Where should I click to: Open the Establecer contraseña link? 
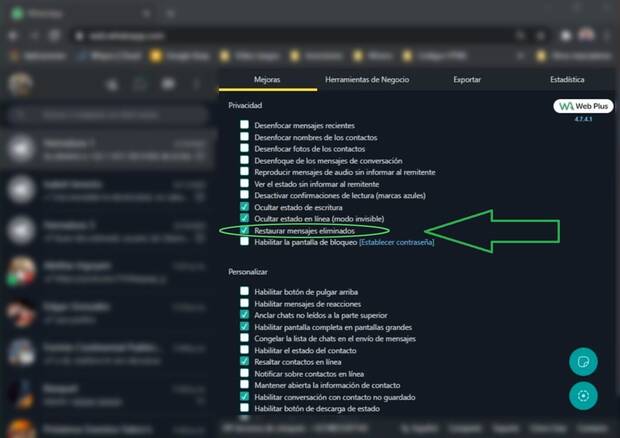(397, 242)
